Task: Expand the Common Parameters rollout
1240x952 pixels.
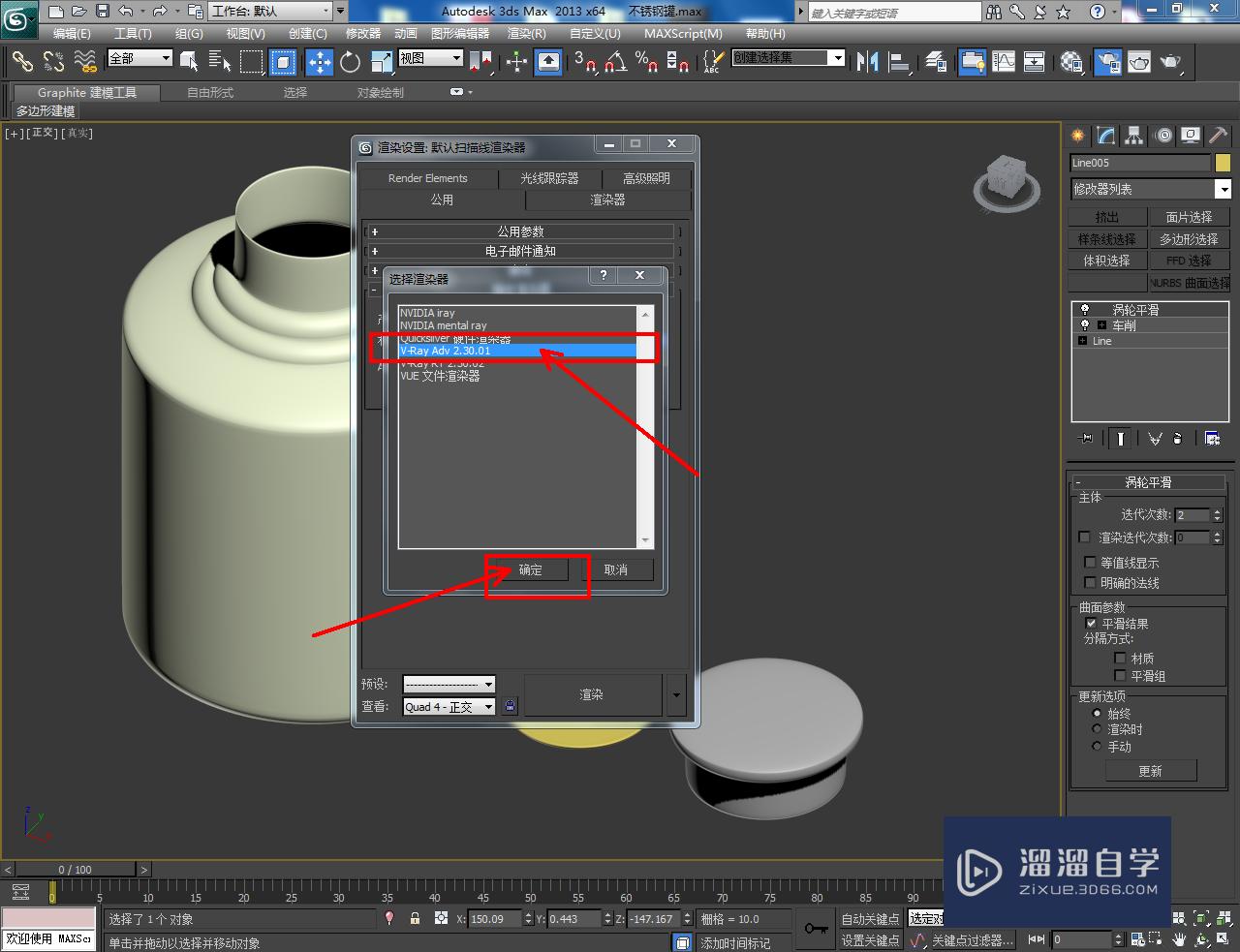Action: tap(520, 231)
